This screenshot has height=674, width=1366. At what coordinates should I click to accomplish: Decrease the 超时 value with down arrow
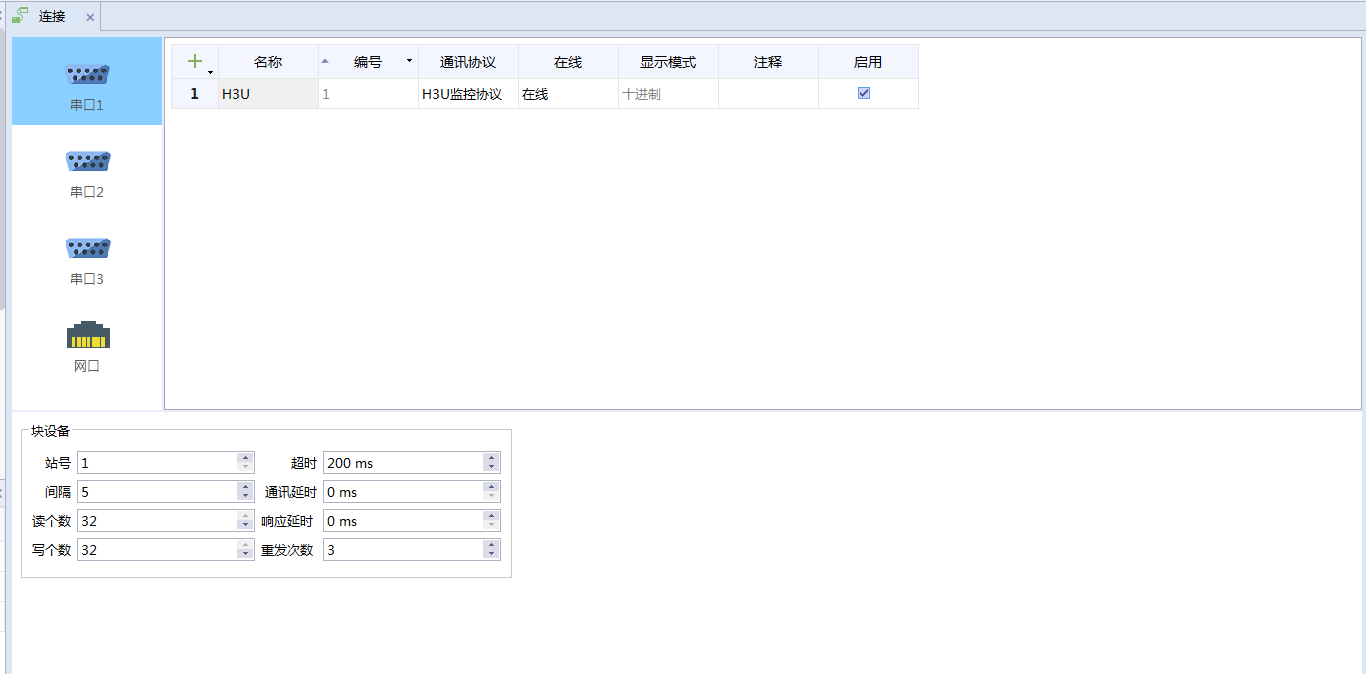(490, 467)
